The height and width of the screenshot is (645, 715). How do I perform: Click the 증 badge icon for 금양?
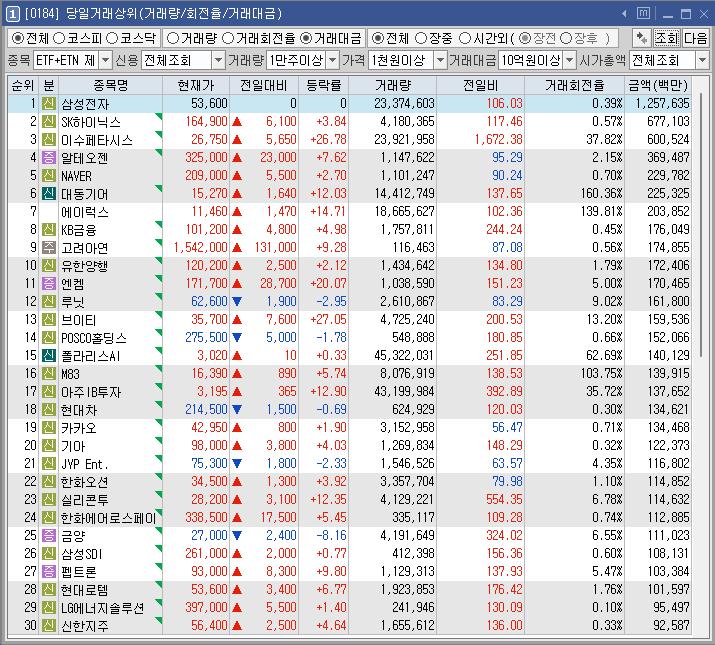tap(49, 536)
